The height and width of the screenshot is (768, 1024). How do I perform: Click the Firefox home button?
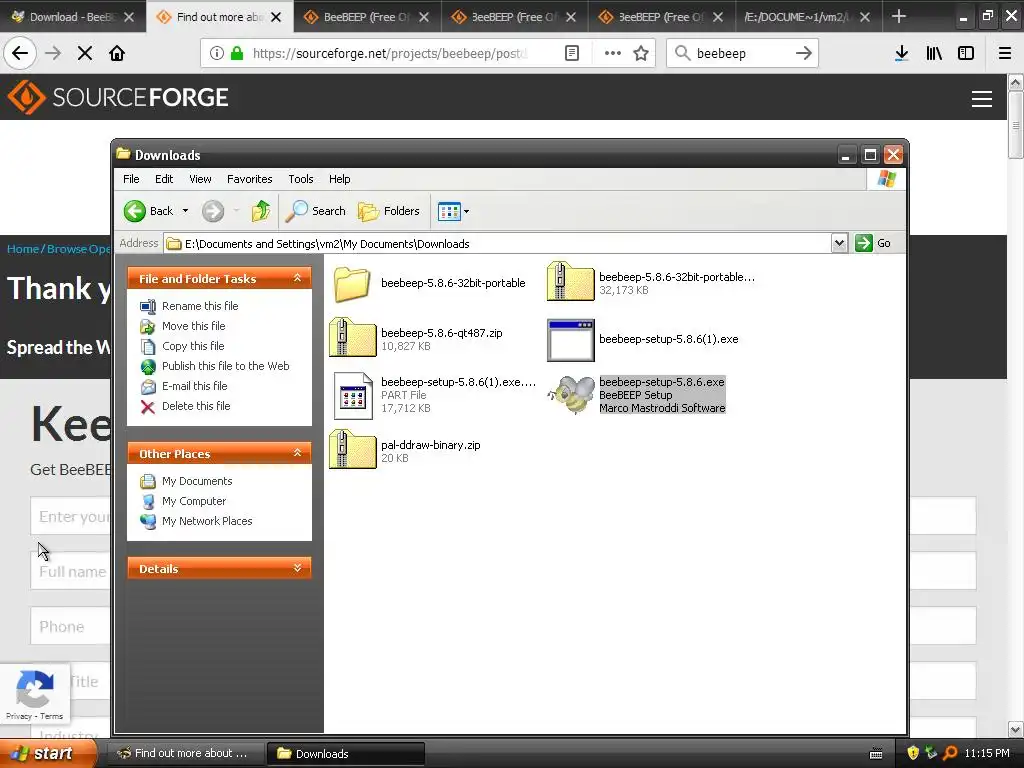point(117,53)
